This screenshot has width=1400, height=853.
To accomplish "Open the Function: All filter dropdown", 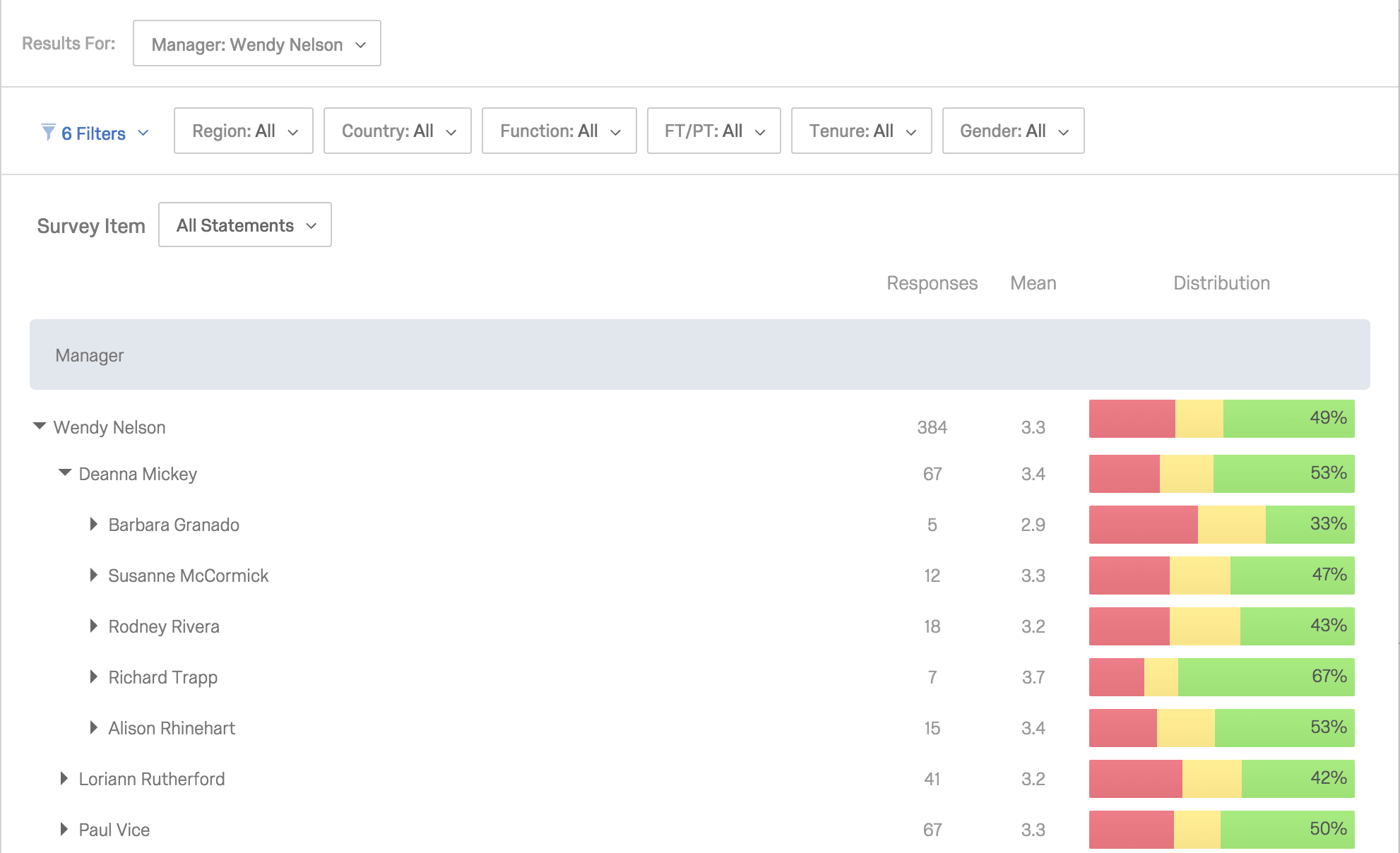I will point(559,131).
